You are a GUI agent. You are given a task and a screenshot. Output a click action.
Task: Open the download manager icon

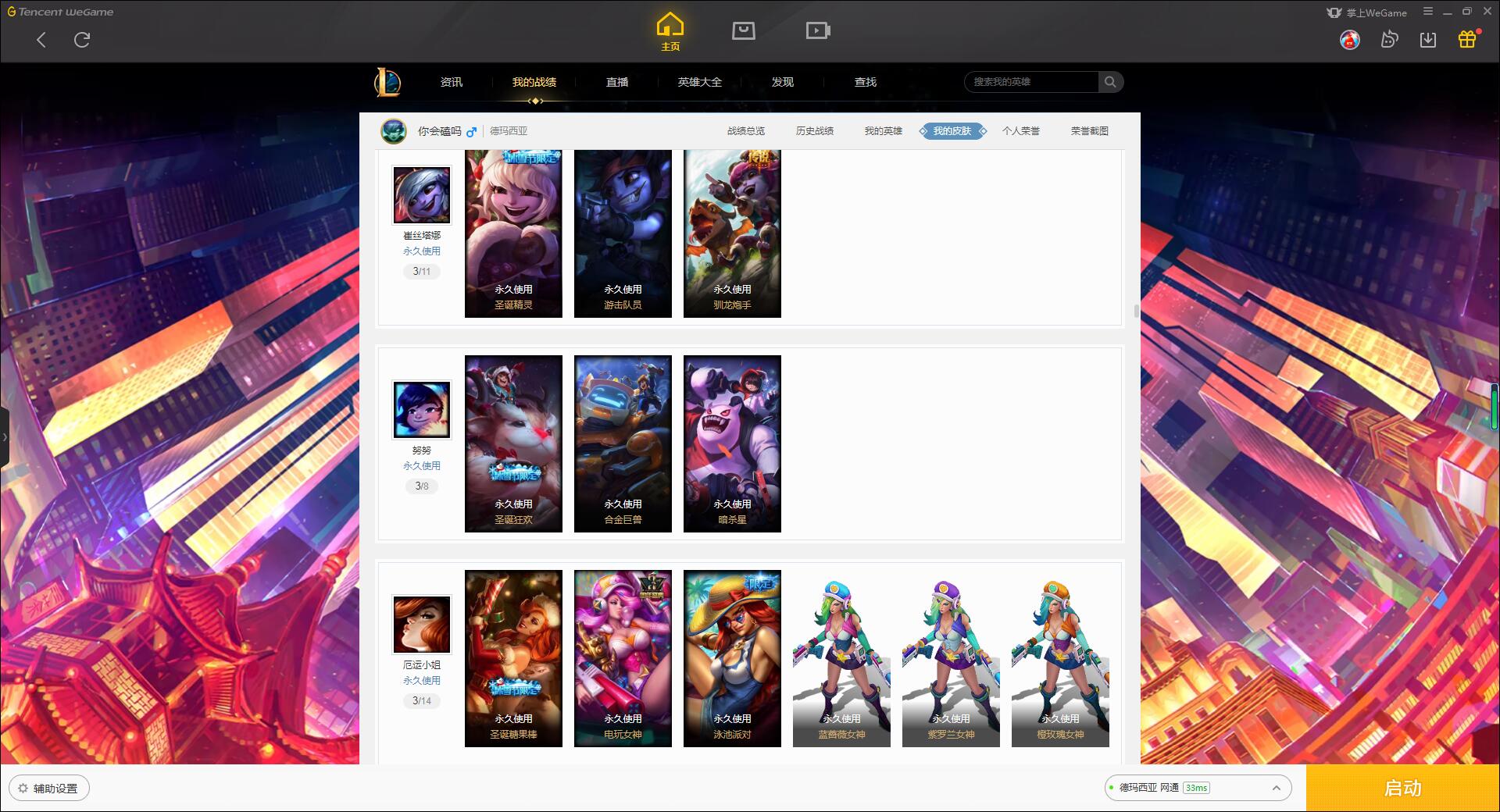(x=1428, y=39)
